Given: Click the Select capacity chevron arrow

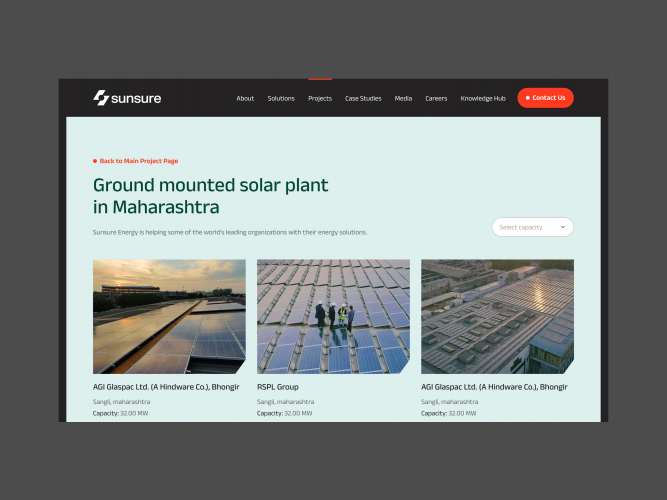Looking at the screenshot, I should pos(562,227).
